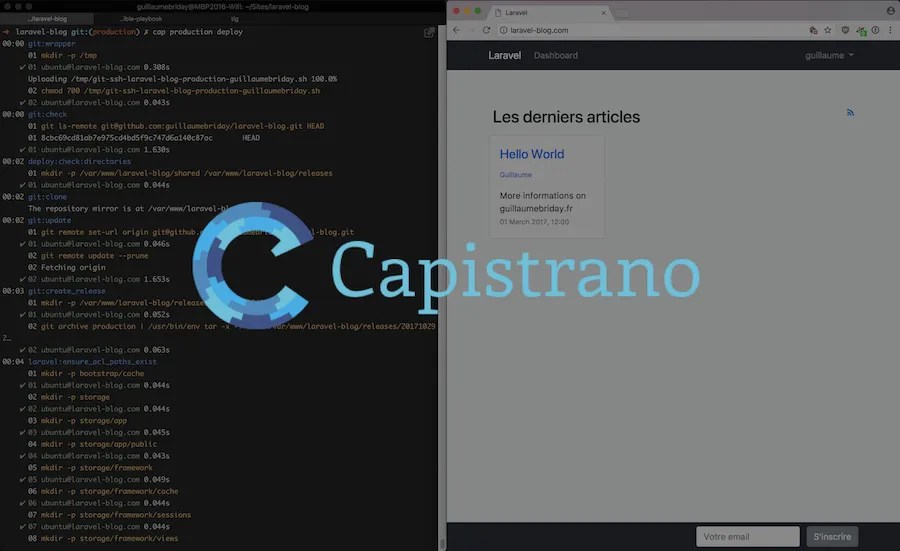Open the Hello World article
900x551 pixels.
point(532,154)
